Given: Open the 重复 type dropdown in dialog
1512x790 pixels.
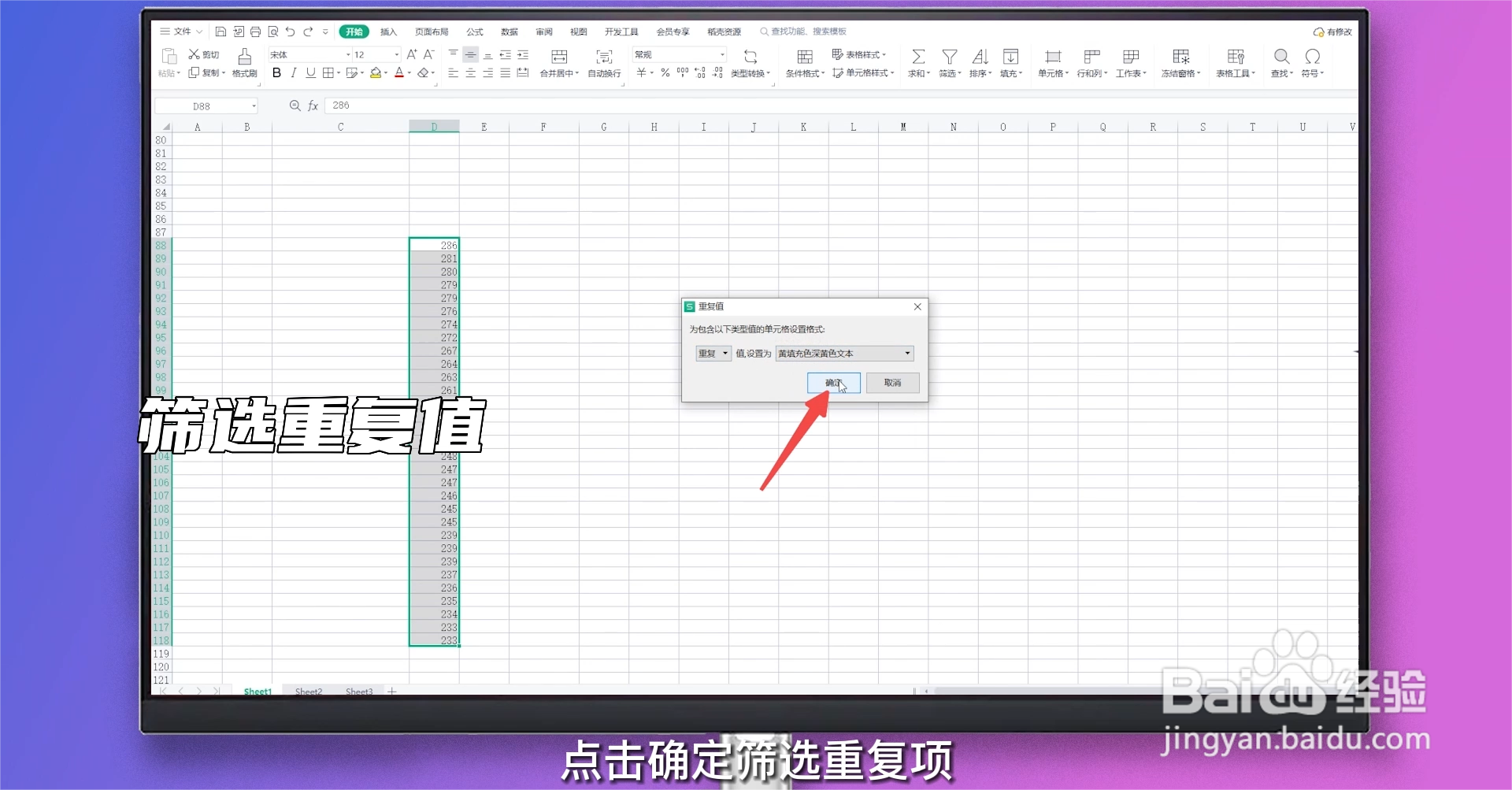Looking at the screenshot, I should (x=713, y=354).
